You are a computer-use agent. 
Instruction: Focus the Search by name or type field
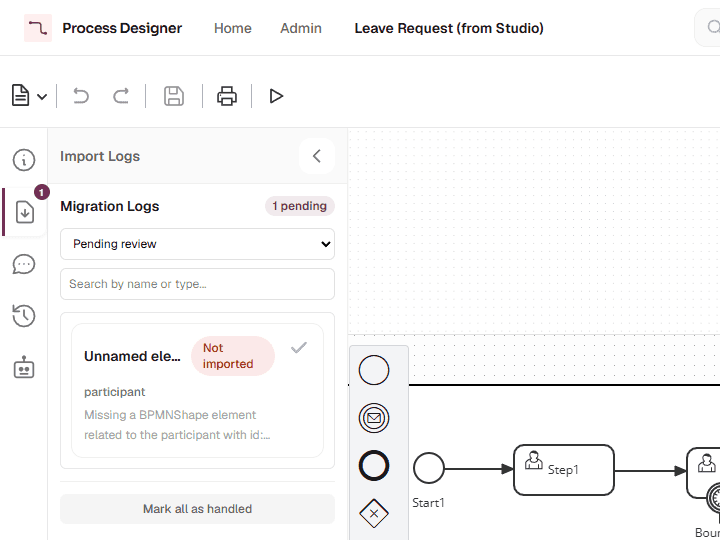click(x=197, y=284)
